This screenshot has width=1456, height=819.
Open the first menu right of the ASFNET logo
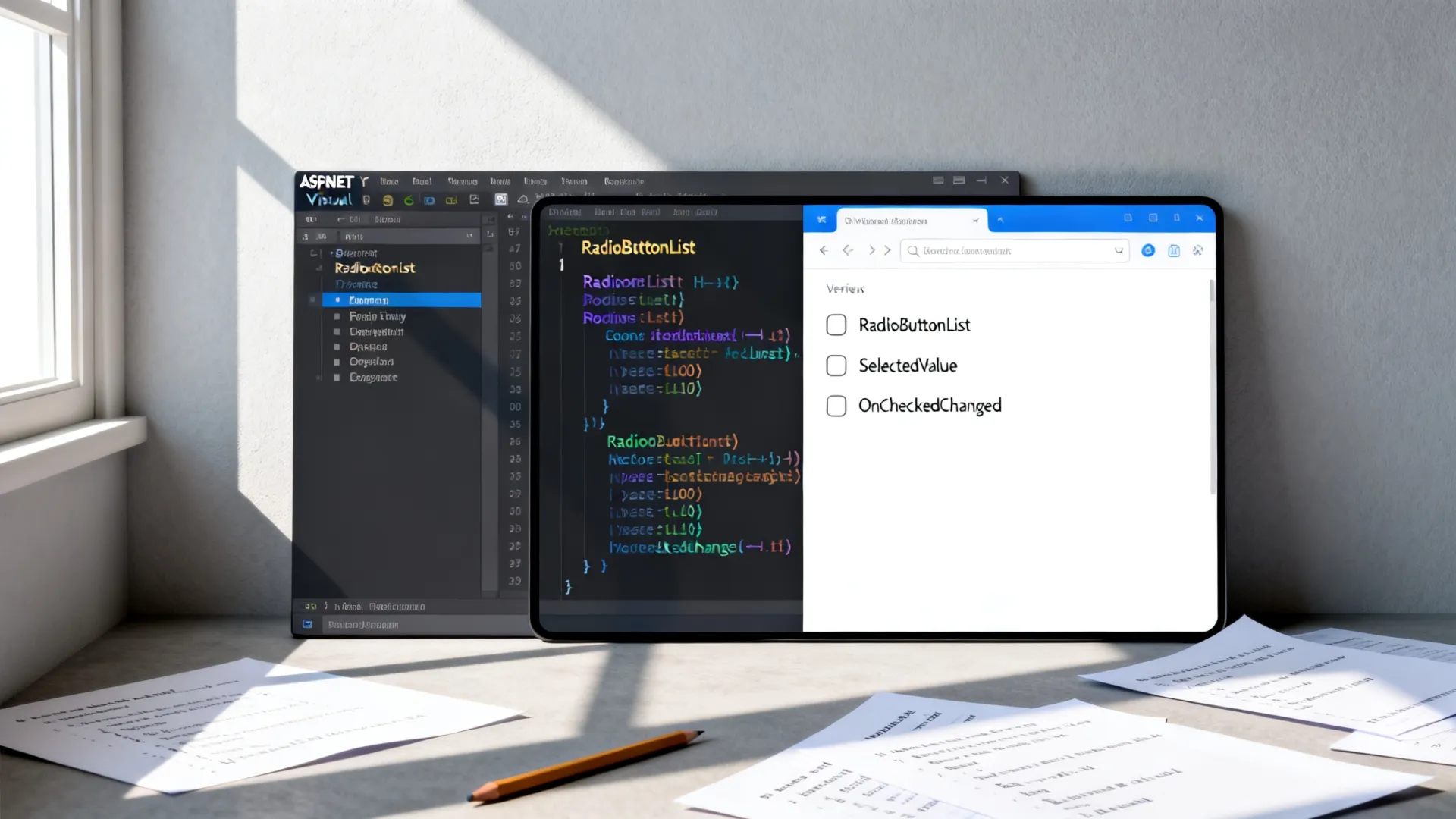pyautogui.click(x=389, y=182)
